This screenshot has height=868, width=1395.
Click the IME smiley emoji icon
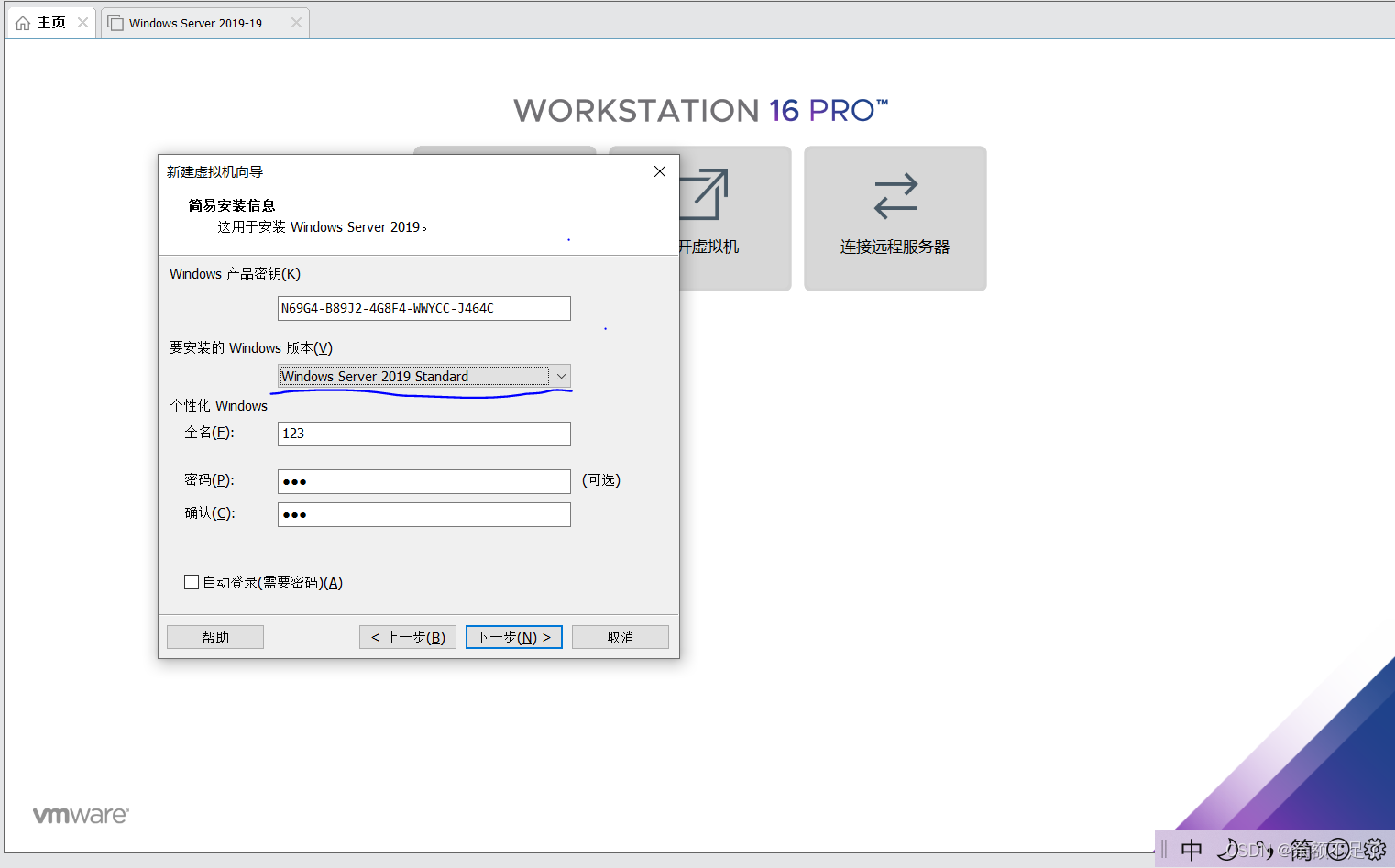click(1339, 850)
